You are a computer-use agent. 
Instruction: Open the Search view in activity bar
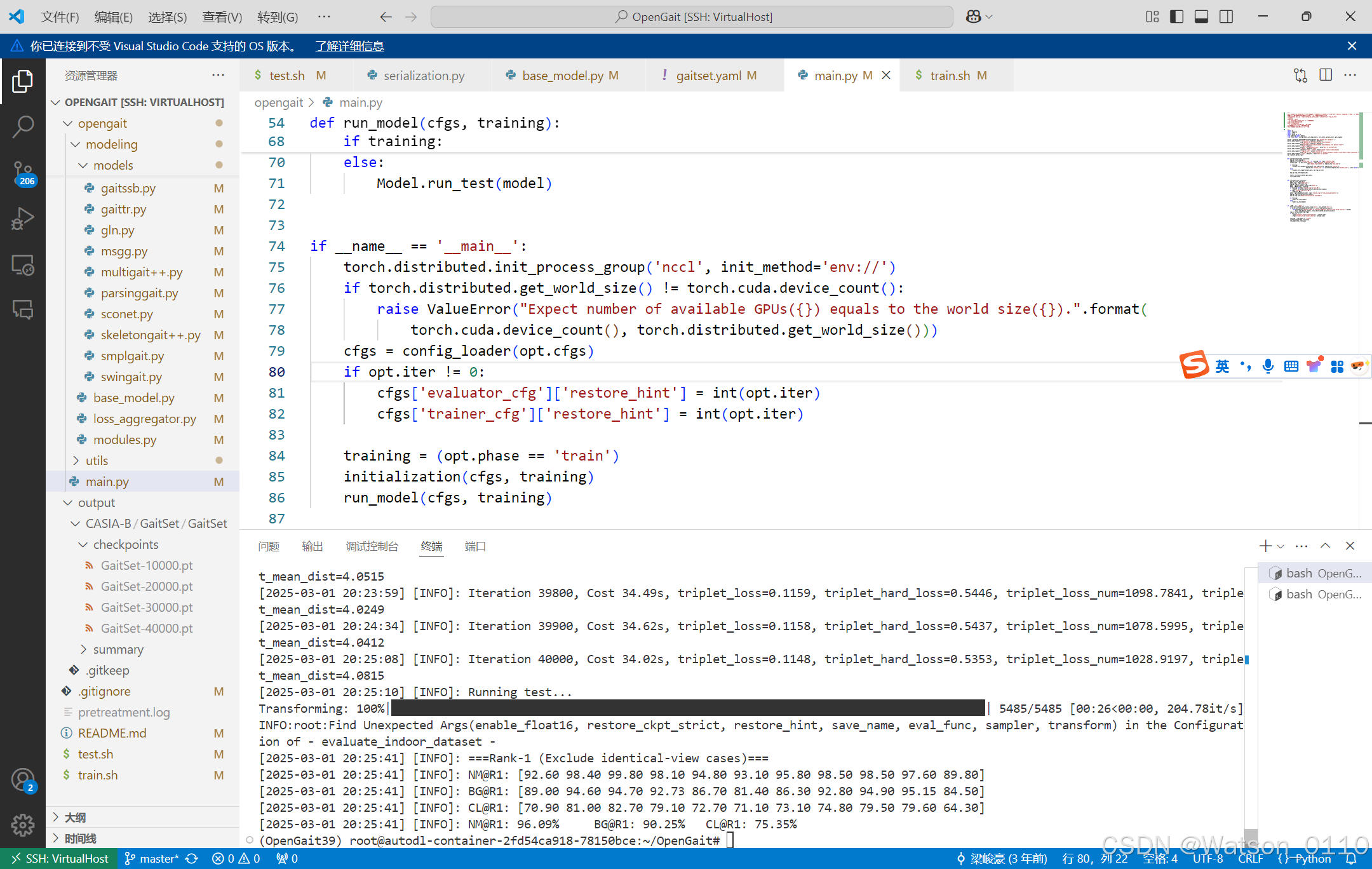23,126
